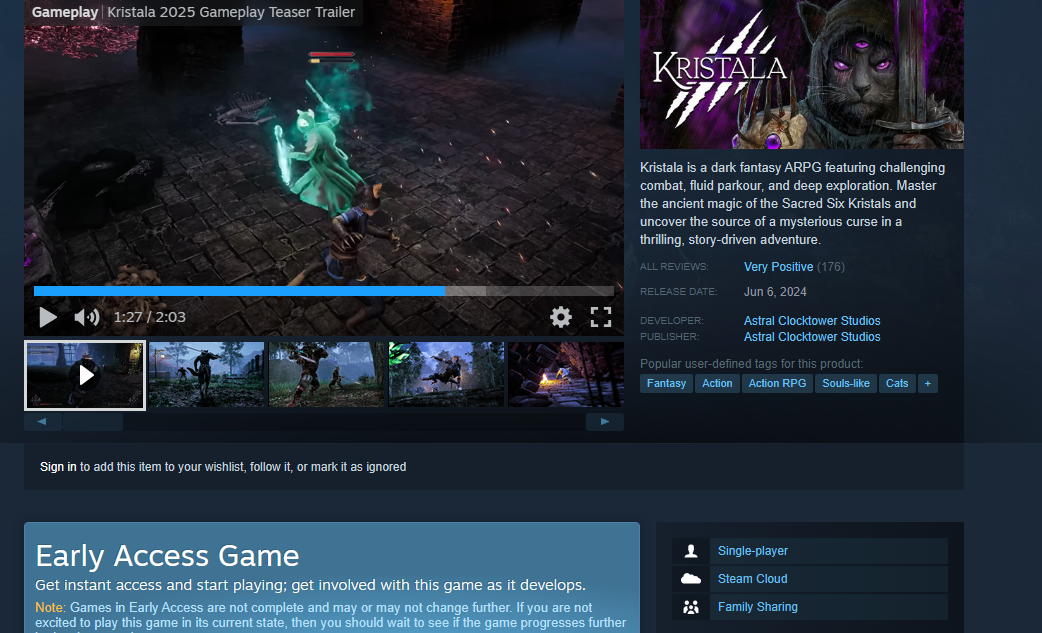1042x633 pixels.
Task: Click the (176) review count
Action: [x=831, y=266]
